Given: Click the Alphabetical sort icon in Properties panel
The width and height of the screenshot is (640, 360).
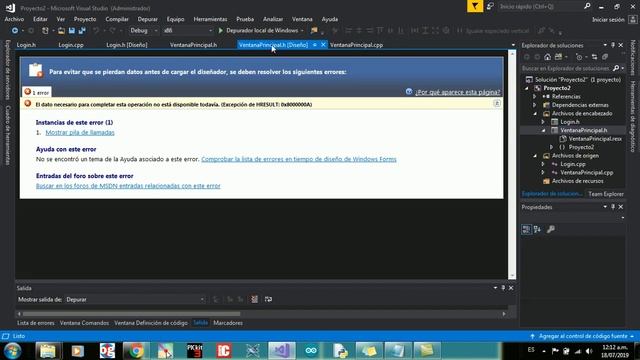Looking at the screenshot, I should pyautogui.click(x=538, y=229).
